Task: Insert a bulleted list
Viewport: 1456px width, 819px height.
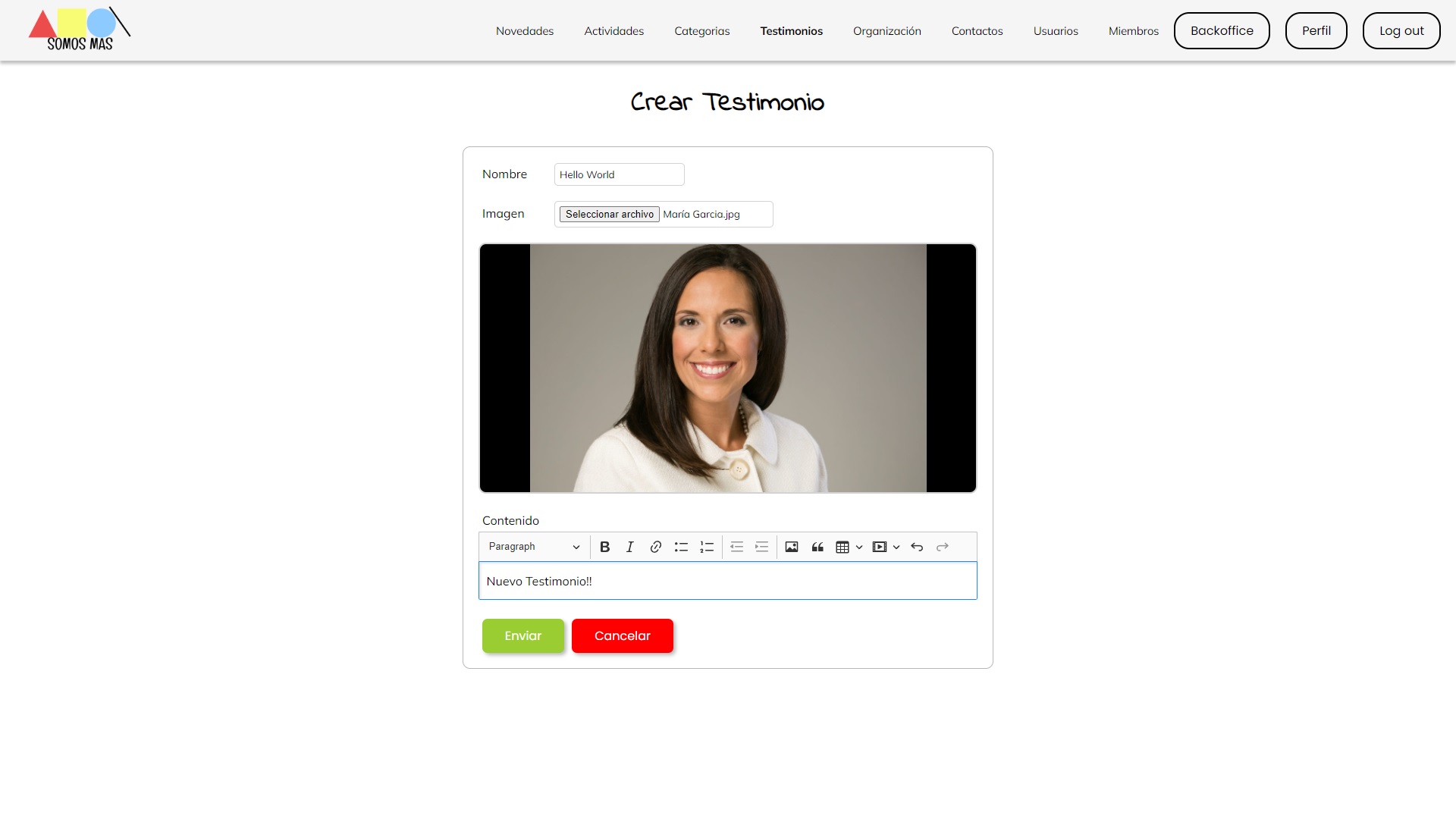Action: 681,547
